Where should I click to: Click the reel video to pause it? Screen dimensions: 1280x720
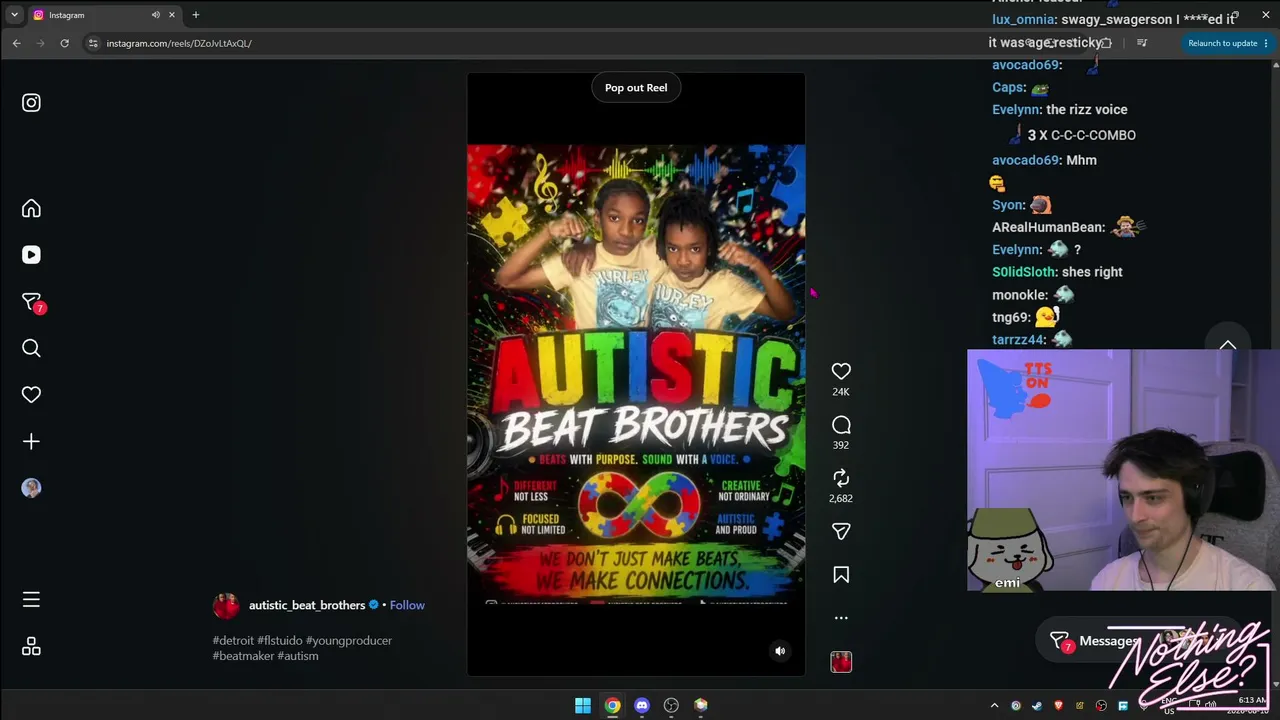click(636, 374)
